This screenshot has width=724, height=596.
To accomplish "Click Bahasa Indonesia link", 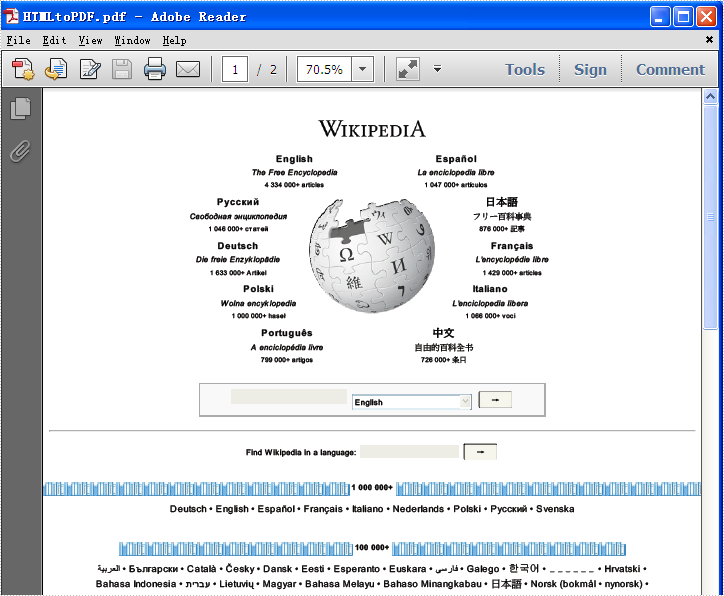I will [x=136, y=584].
